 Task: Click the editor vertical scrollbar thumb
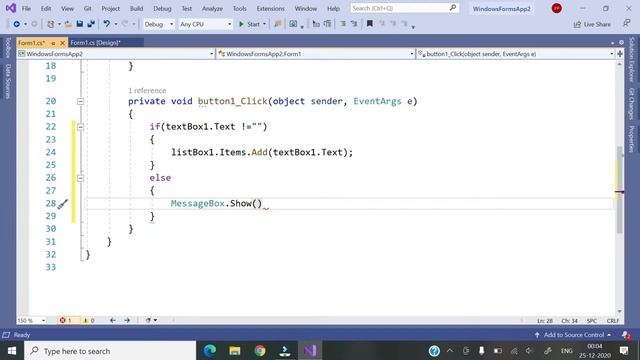coord(620,190)
